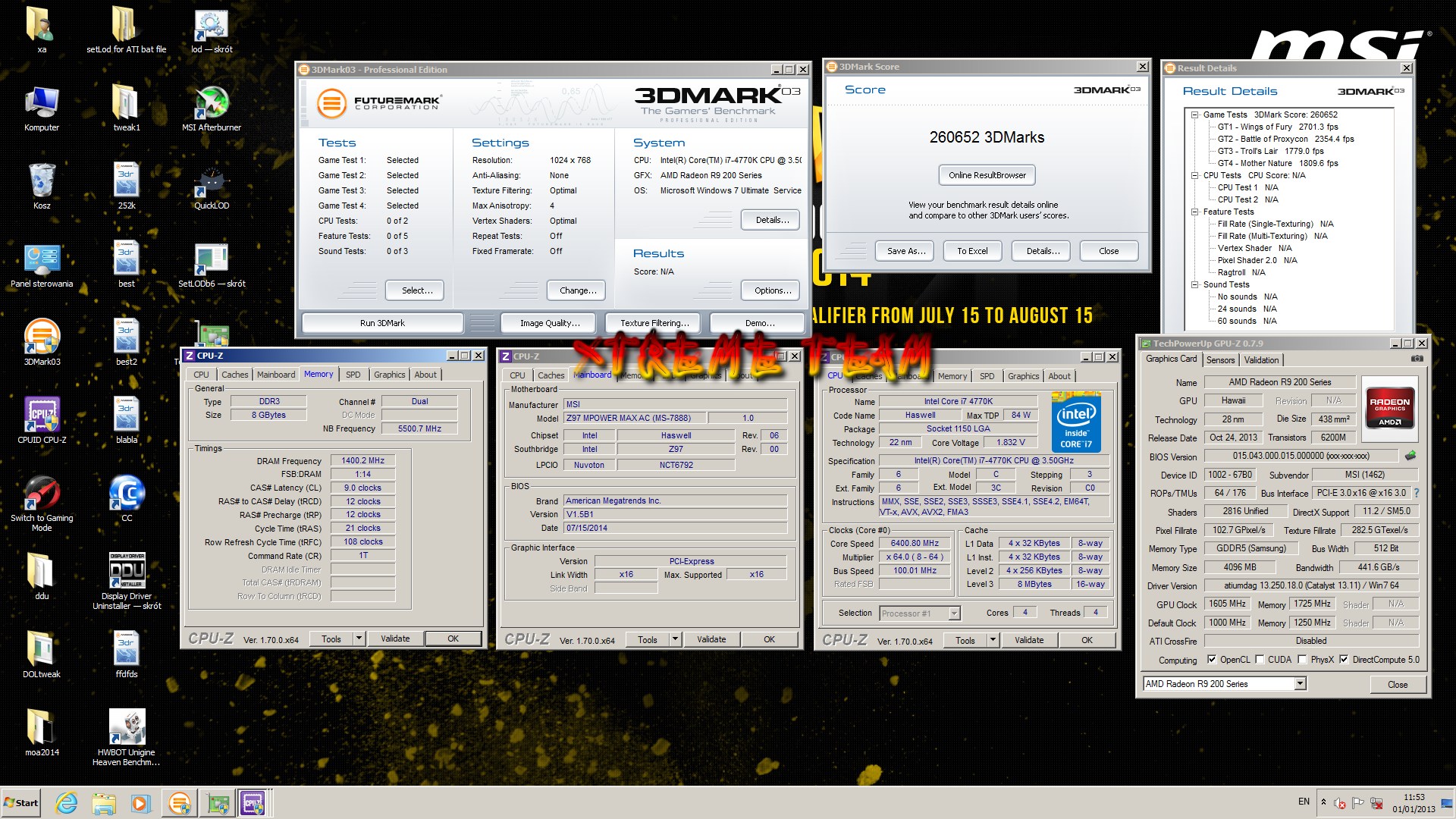Viewport: 1456px width, 819px height.
Task: Click the EN language indicator in the taskbar
Action: (1304, 802)
